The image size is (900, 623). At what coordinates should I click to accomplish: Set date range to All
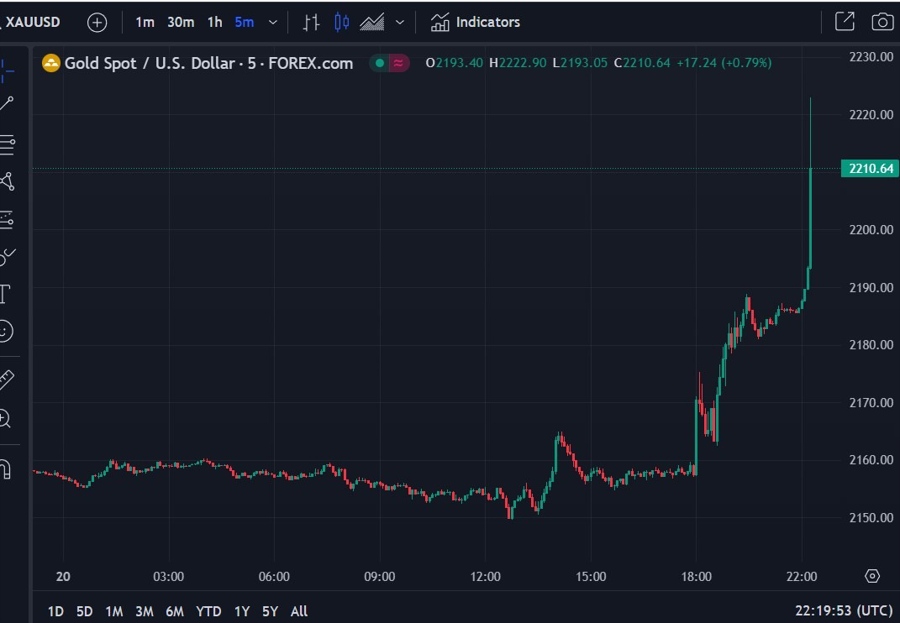(299, 612)
